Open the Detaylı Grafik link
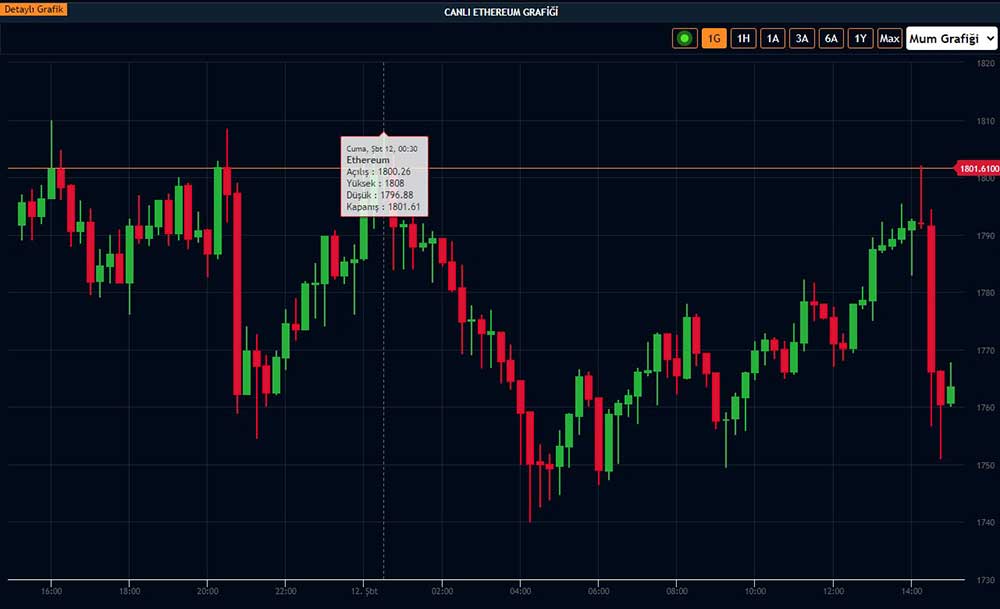 pyautogui.click(x=34, y=10)
